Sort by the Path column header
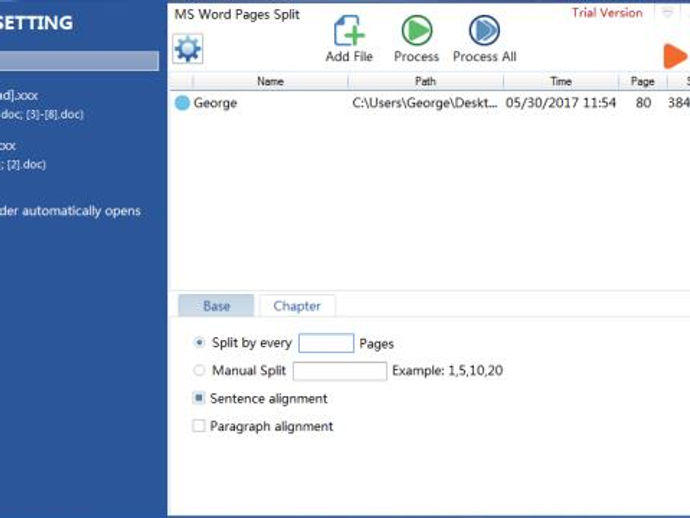The width and height of the screenshot is (690, 518). coord(425,81)
